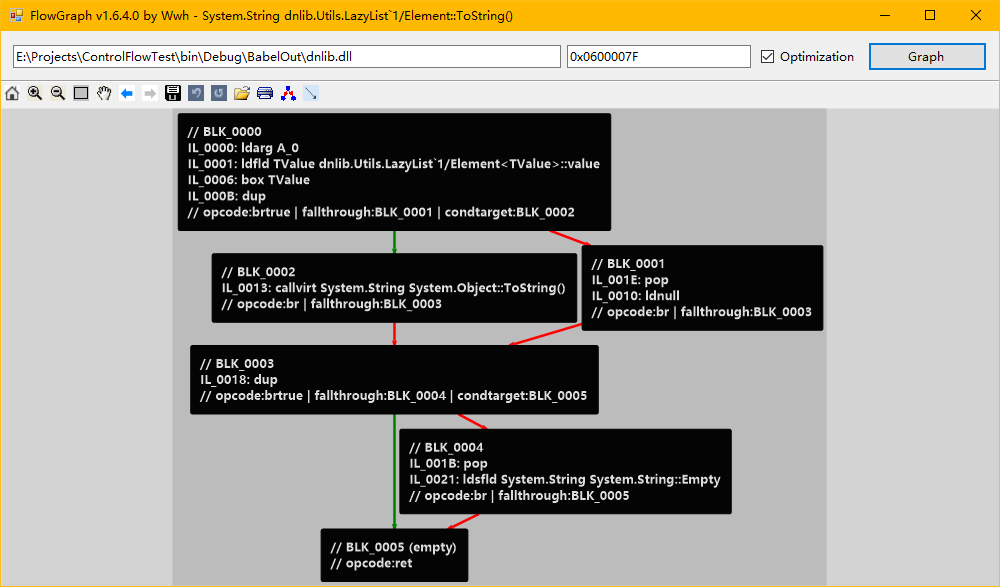
Task: Click the 0x0600007F token field
Action: coord(659,57)
